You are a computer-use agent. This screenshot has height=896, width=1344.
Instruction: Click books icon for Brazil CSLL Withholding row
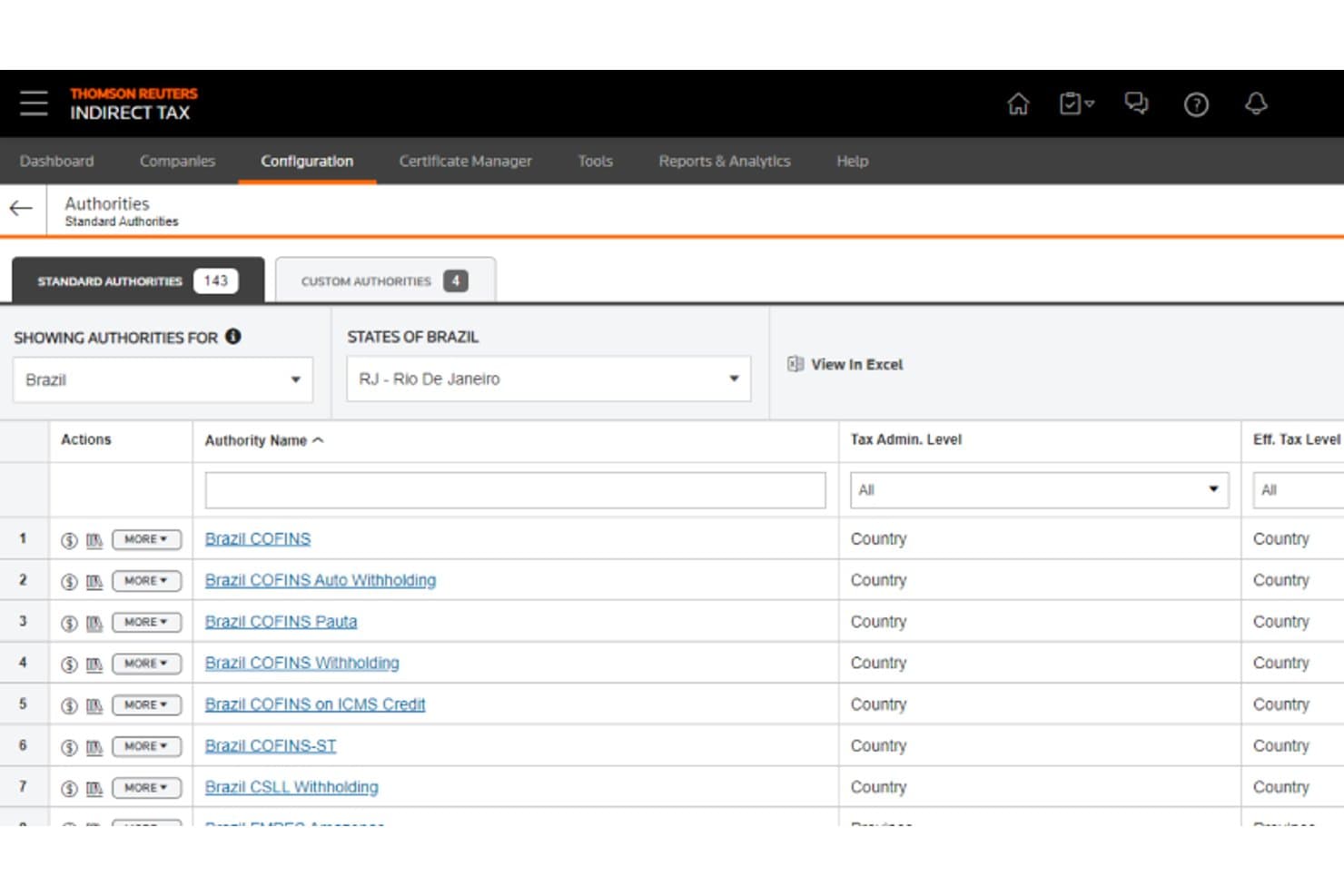tap(94, 788)
